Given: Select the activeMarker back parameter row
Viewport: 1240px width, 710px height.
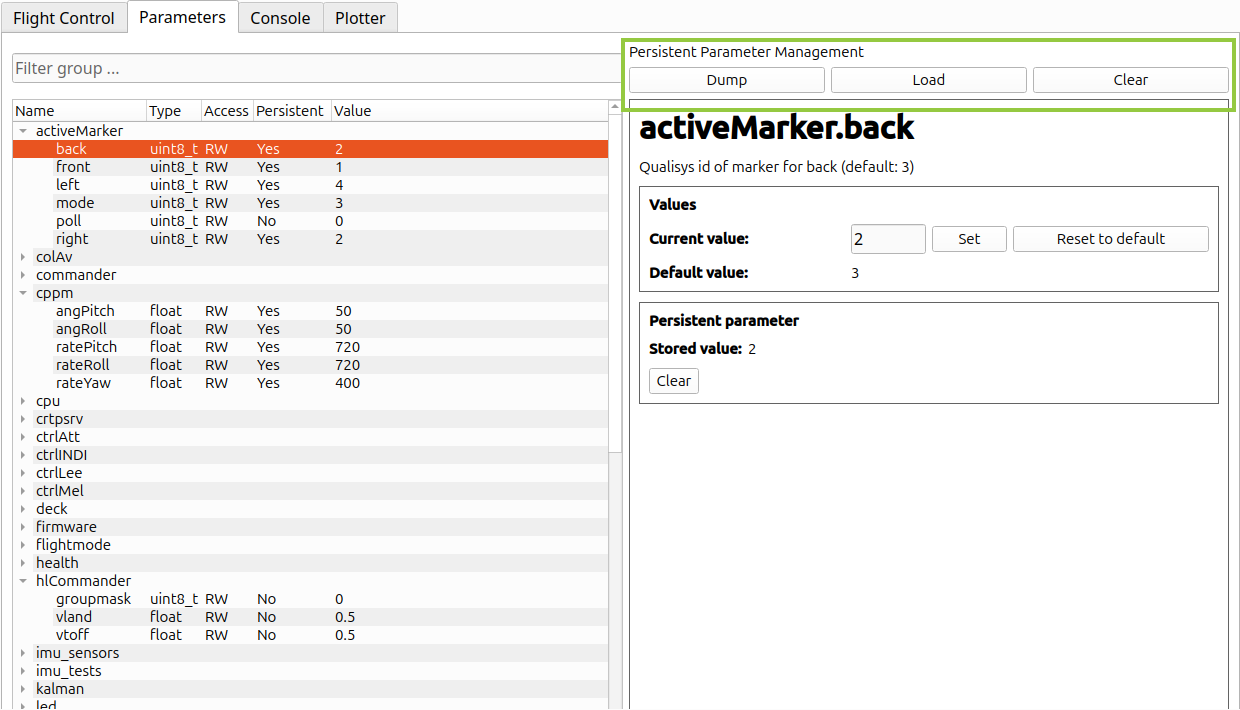Looking at the screenshot, I should 310,149.
